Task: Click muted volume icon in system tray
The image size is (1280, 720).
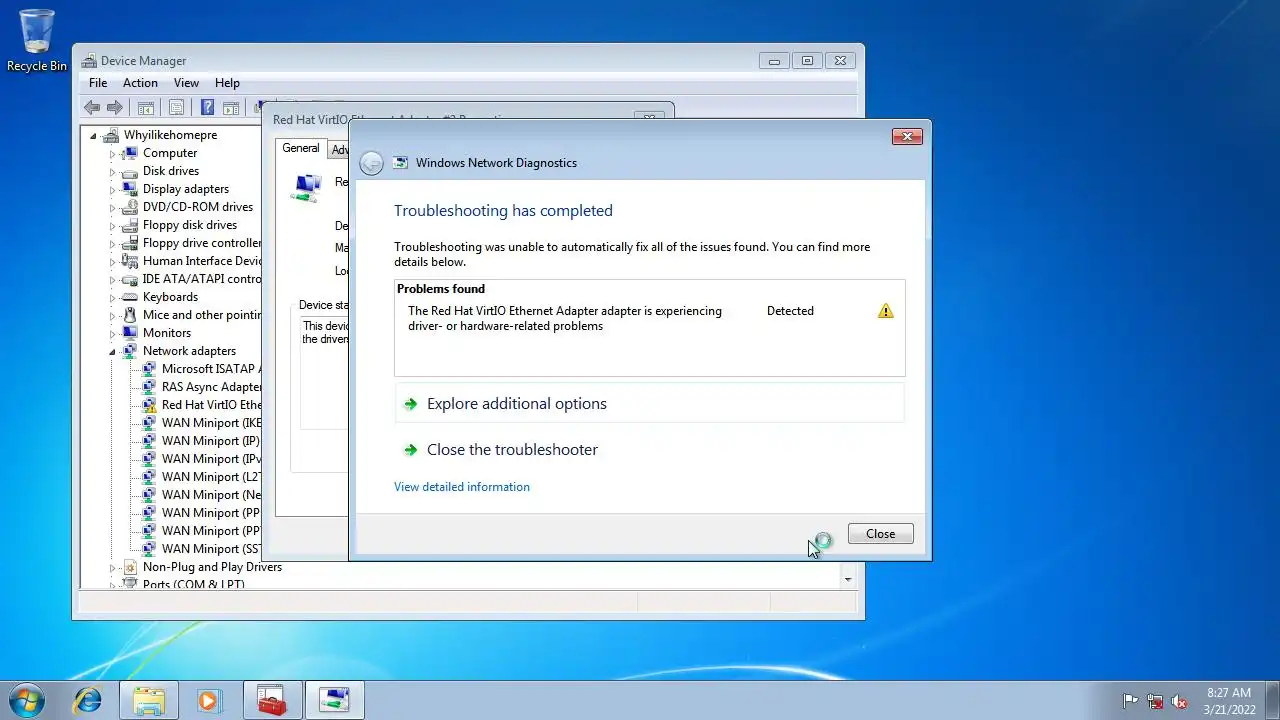Action: click(1180, 701)
